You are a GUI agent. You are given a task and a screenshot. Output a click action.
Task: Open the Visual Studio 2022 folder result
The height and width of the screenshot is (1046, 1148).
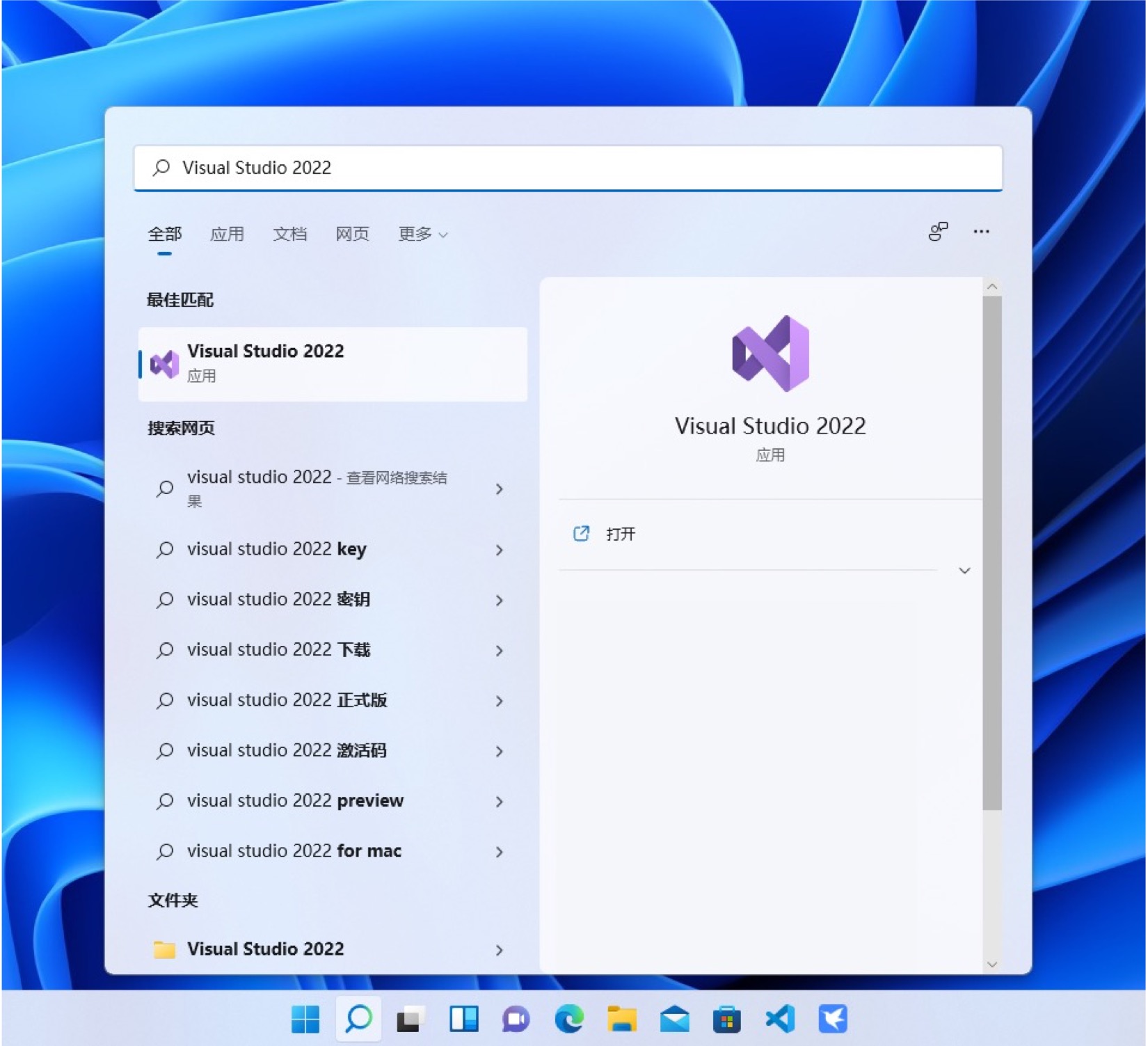(333, 949)
